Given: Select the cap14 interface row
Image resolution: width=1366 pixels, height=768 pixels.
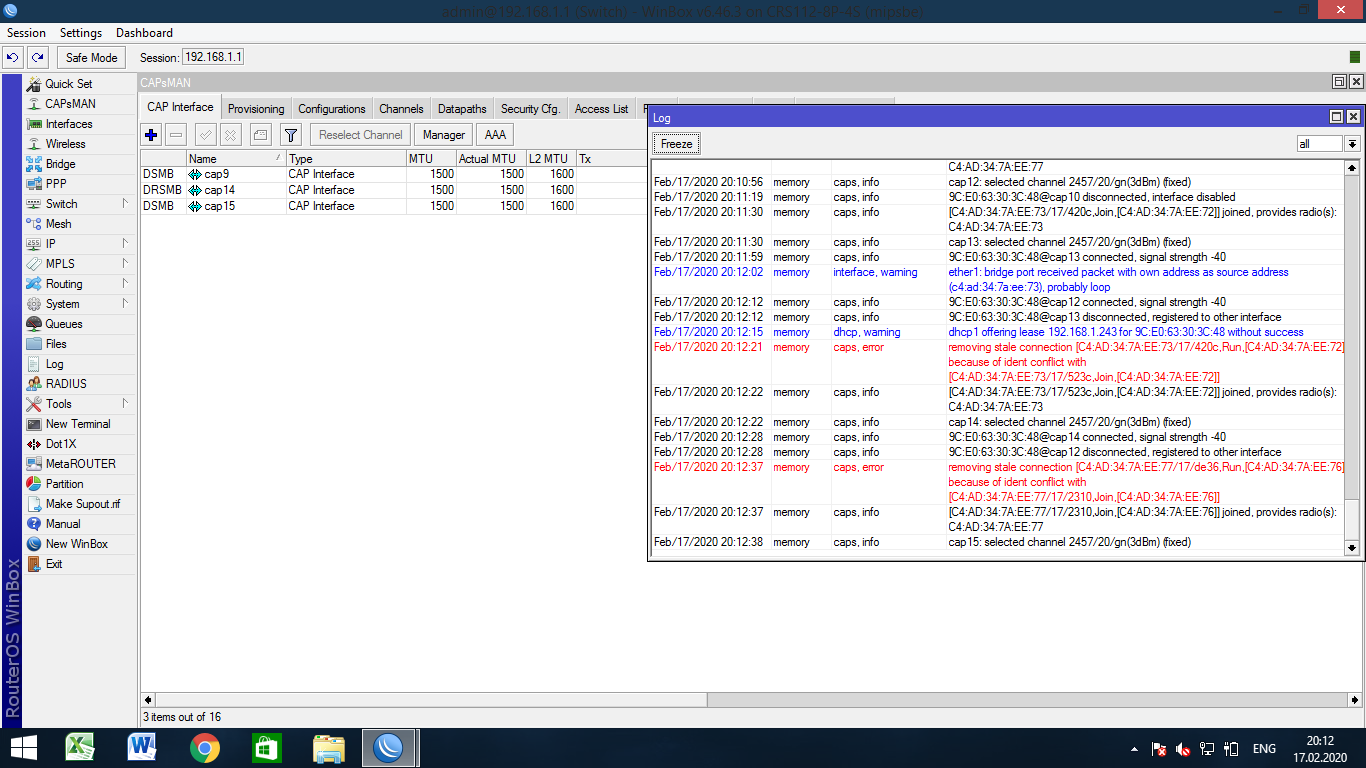Looking at the screenshot, I should [x=393, y=190].
